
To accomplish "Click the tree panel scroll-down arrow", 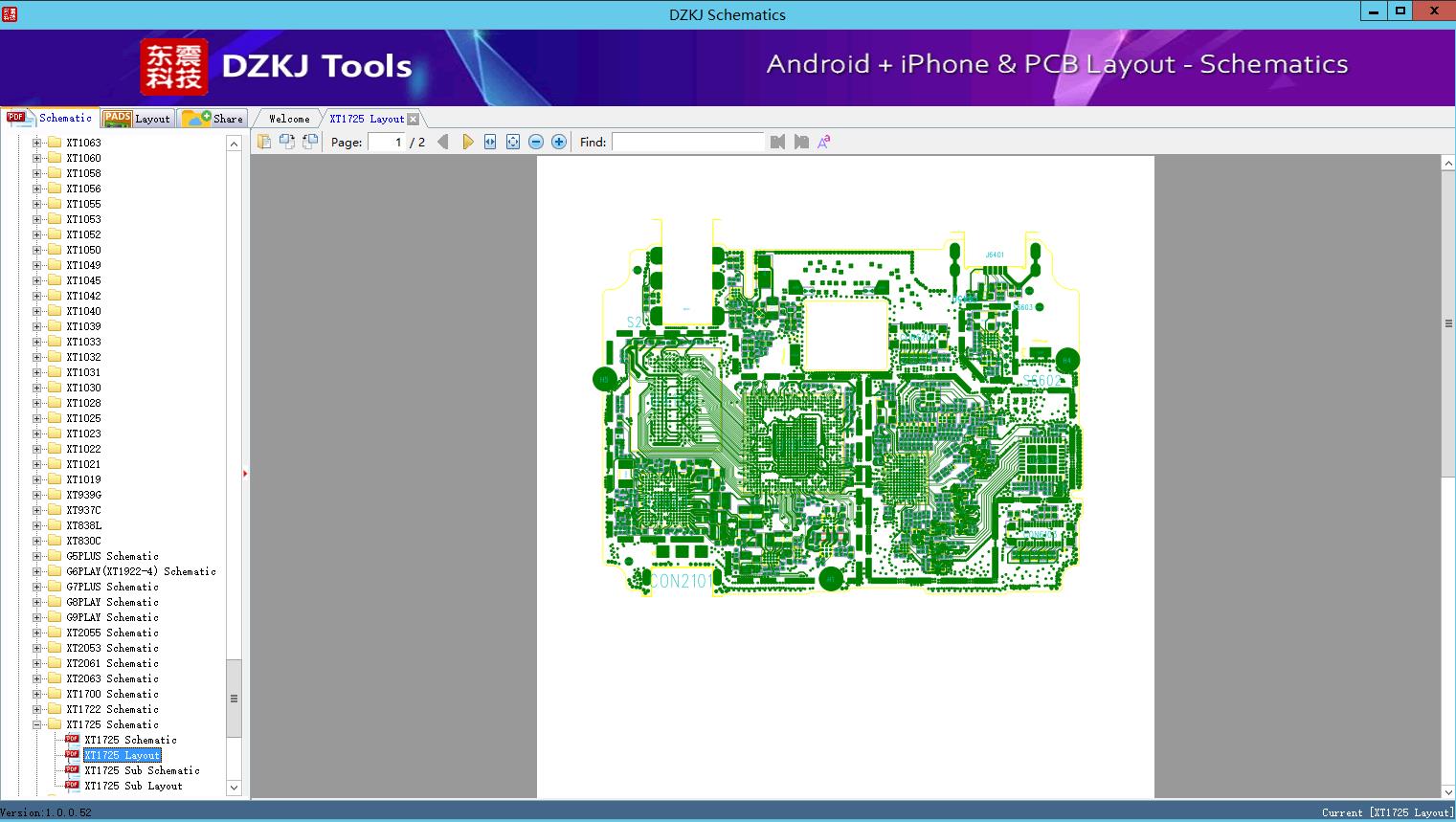I will pos(234,788).
